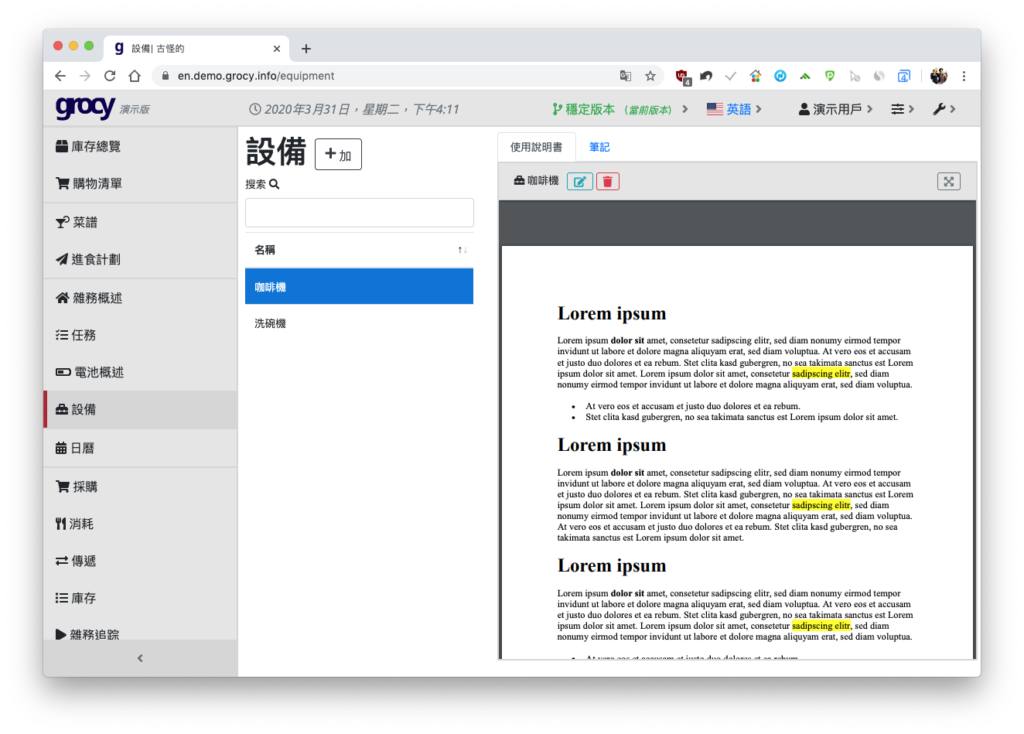Viewport: 1024px width, 734px height.
Task: Open the 演示用戶 user menu
Action: point(835,109)
